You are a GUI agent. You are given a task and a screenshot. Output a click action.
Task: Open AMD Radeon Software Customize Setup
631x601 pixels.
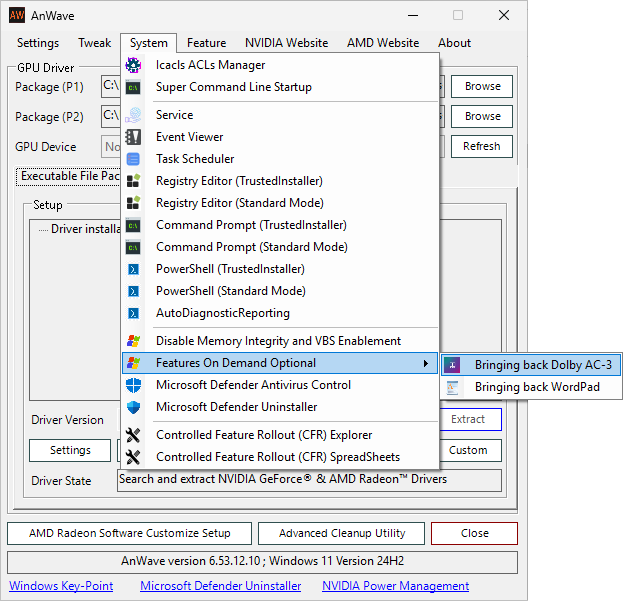[130, 533]
